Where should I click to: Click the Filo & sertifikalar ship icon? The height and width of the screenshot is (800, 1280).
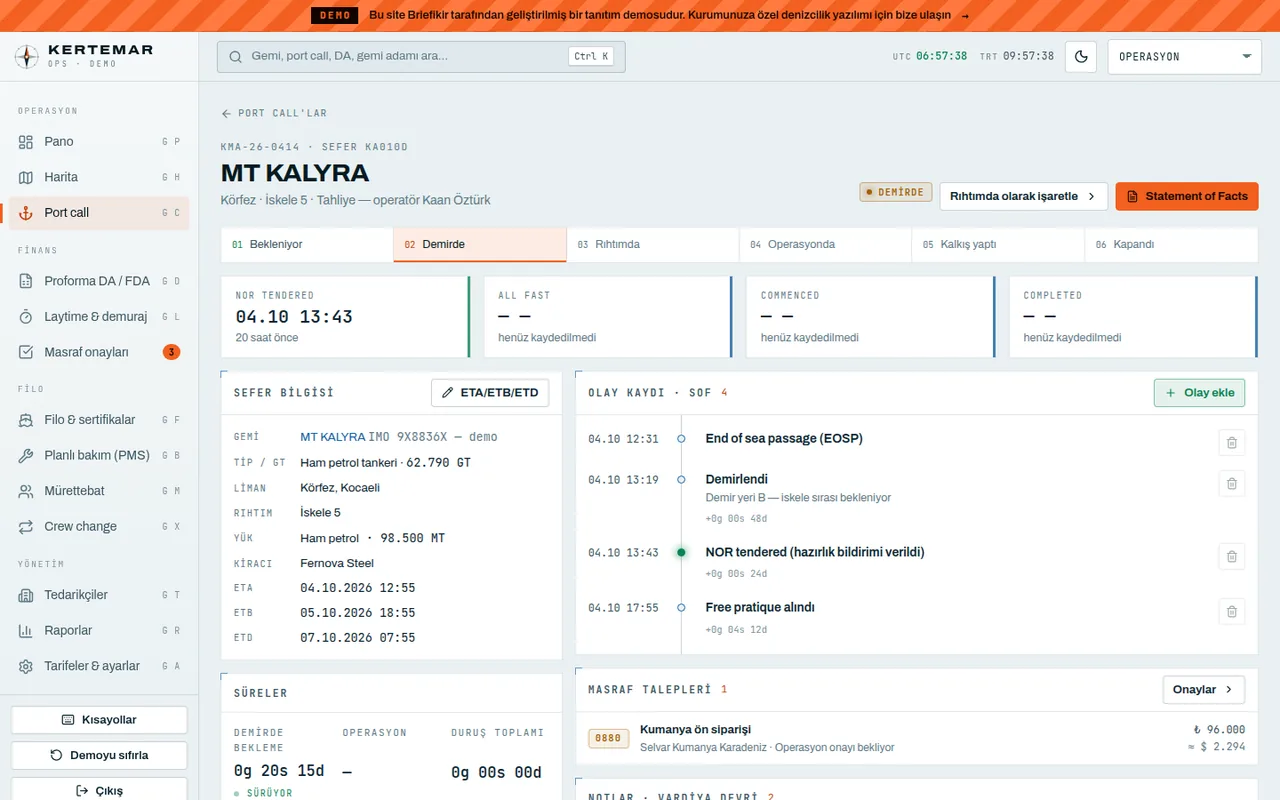coord(26,420)
